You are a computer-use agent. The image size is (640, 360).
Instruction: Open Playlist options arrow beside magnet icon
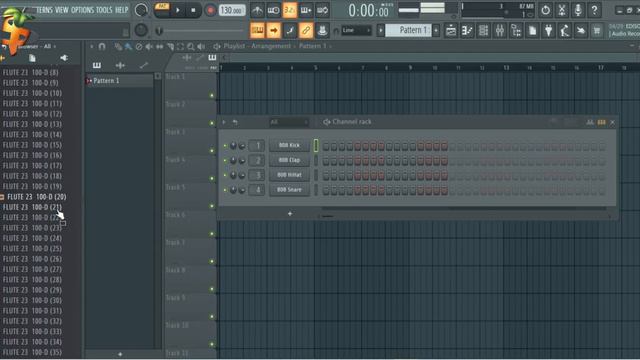[x=91, y=47]
